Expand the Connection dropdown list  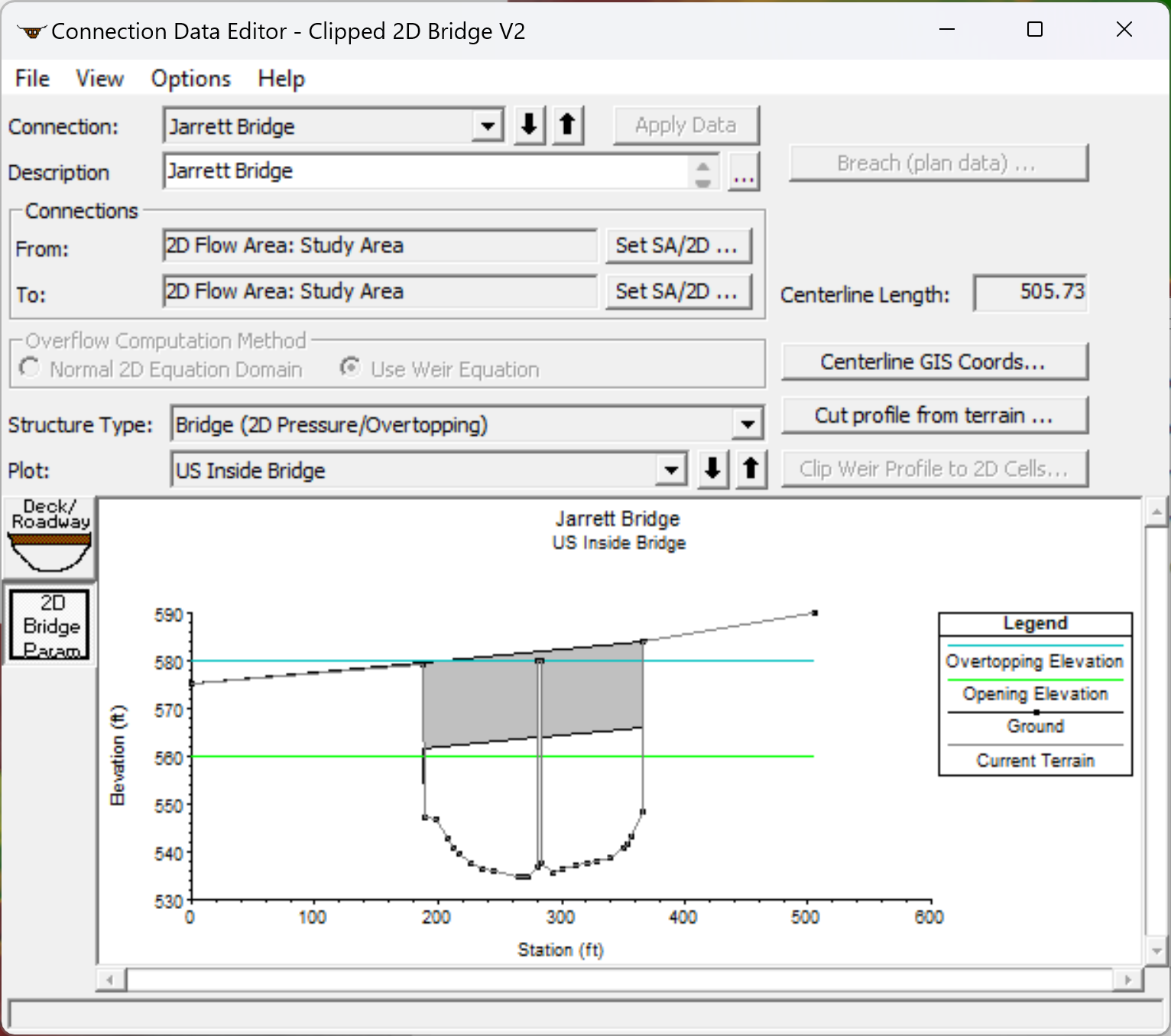(x=487, y=126)
